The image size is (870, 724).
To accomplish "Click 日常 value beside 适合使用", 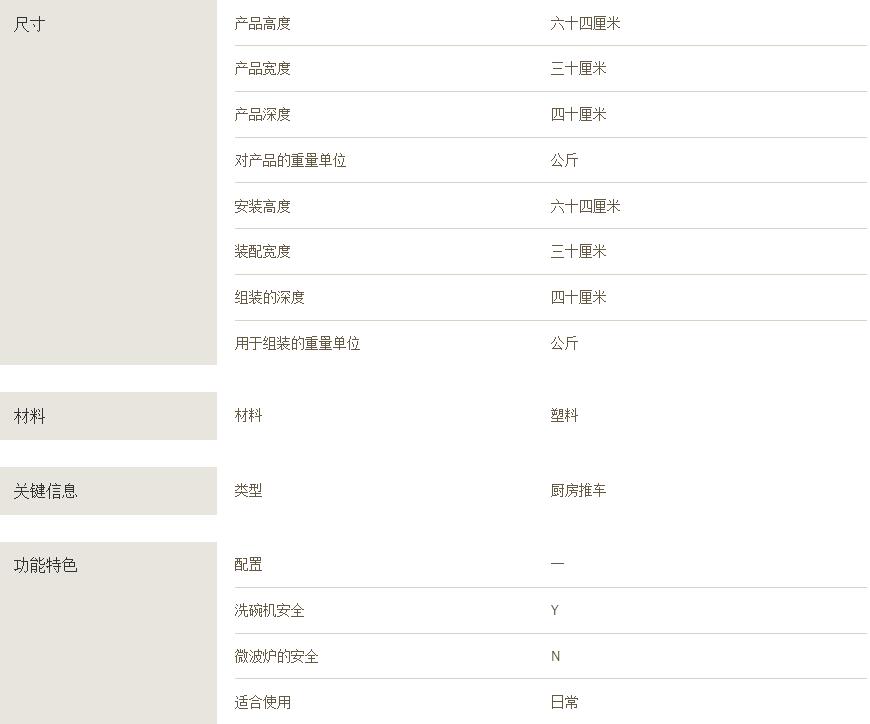I will pos(564,703).
